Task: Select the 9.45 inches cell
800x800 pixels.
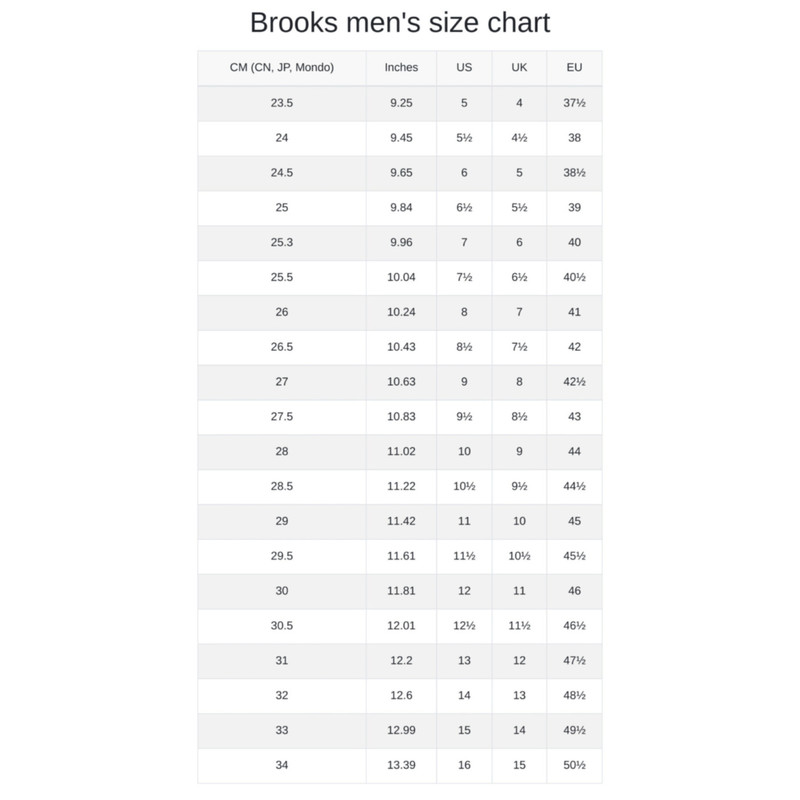Action: click(x=401, y=138)
